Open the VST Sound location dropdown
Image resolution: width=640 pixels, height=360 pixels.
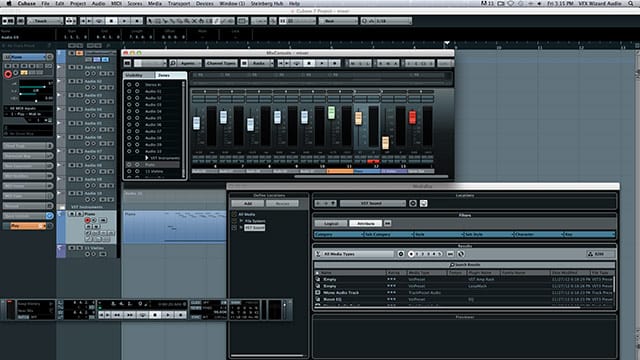(x=373, y=203)
